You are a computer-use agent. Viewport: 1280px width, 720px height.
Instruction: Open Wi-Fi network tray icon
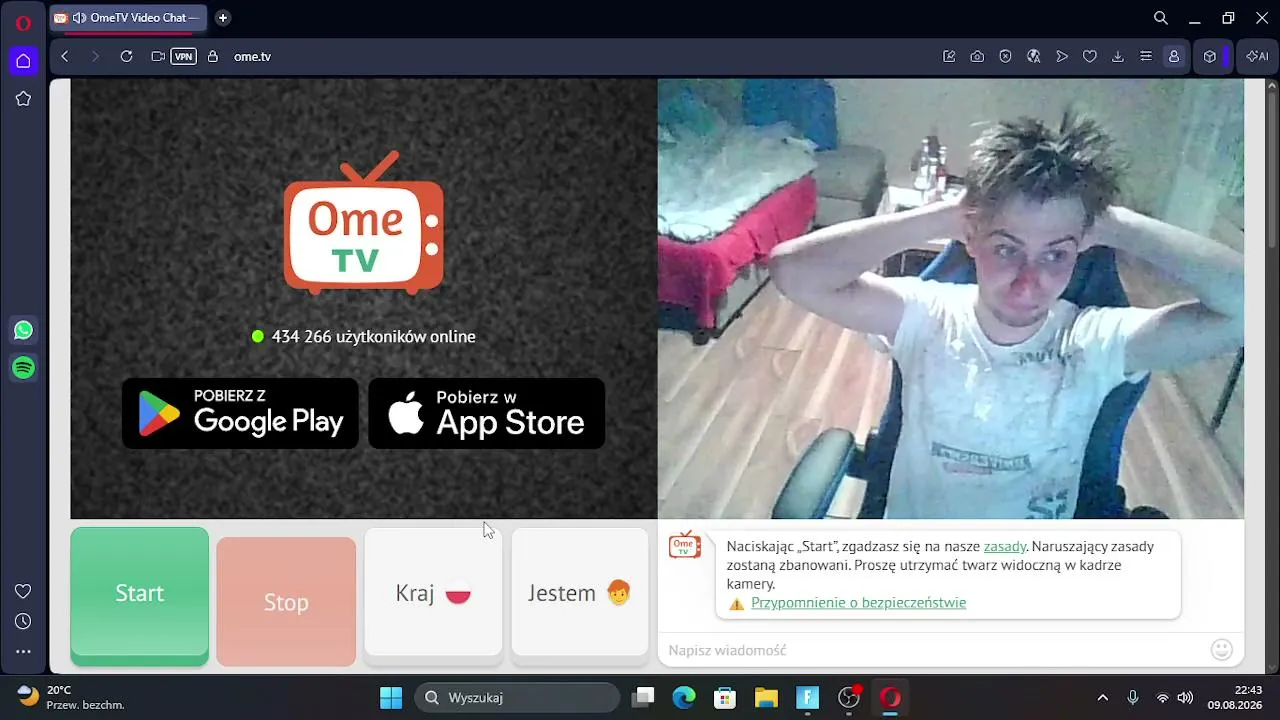(x=1162, y=697)
